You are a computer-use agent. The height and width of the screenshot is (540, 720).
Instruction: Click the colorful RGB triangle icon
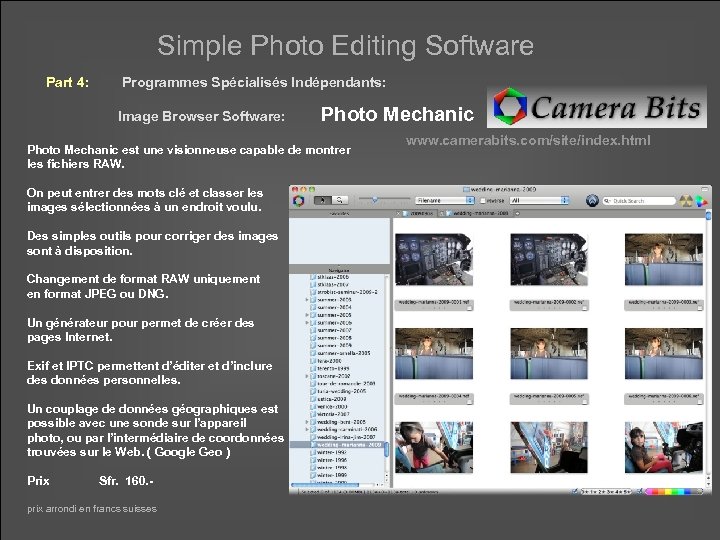pos(701,201)
